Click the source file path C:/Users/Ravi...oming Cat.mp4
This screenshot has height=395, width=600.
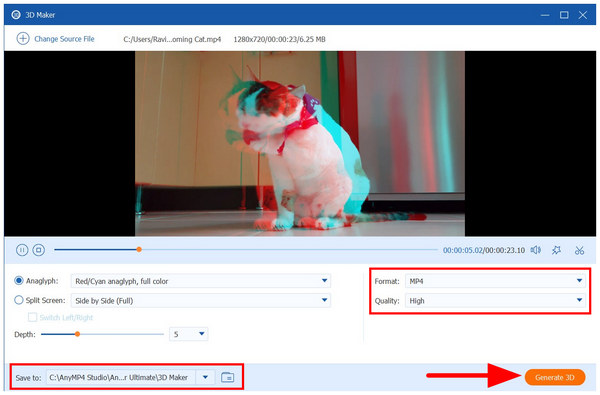point(172,39)
